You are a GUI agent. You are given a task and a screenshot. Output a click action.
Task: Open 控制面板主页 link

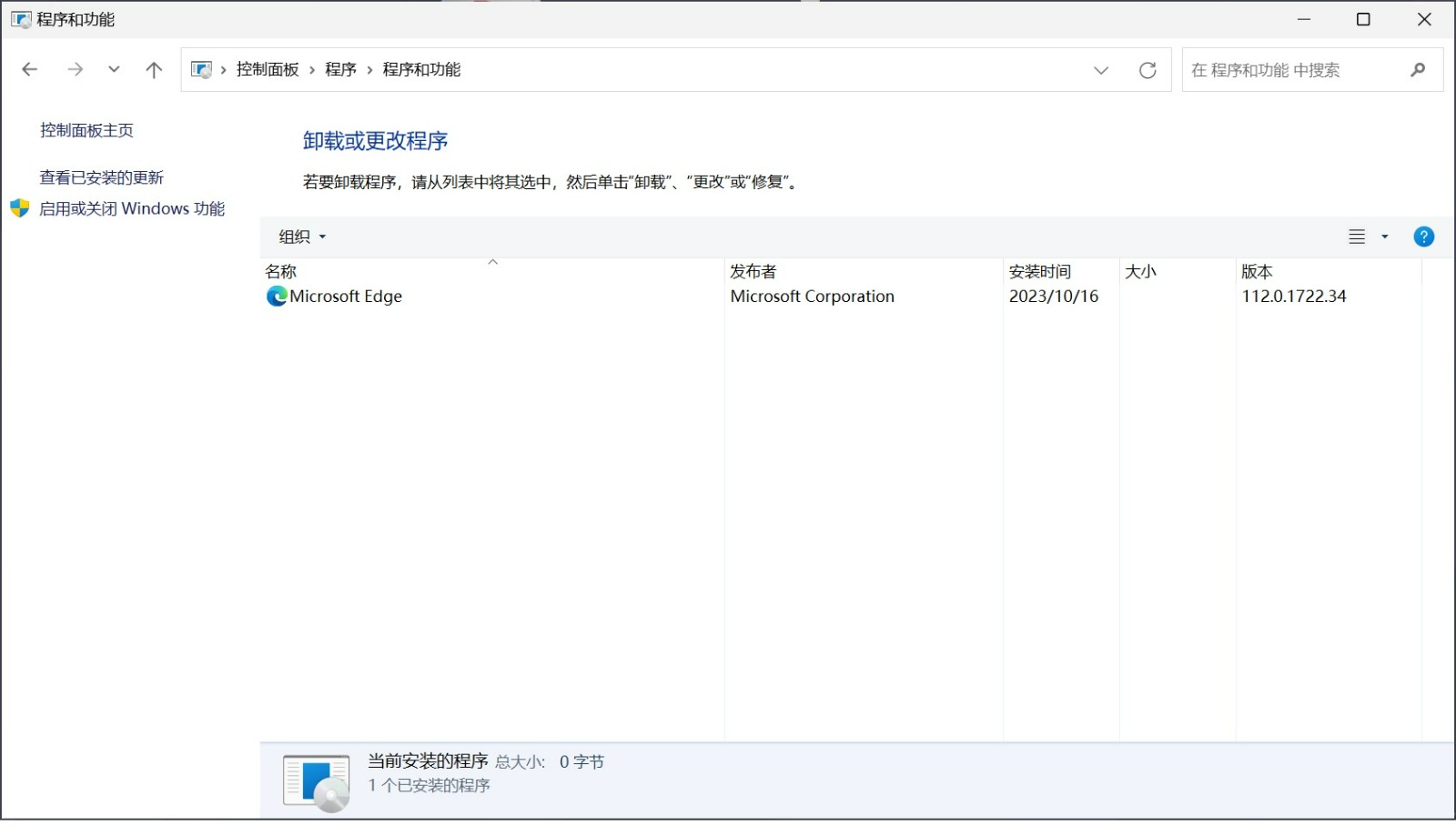[86, 130]
